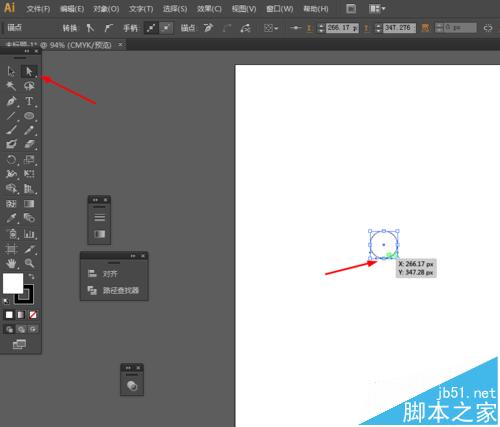This screenshot has width=500, height=427.
Task: Select the Zoom magnifier tool
Action: click(x=29, y=263)
